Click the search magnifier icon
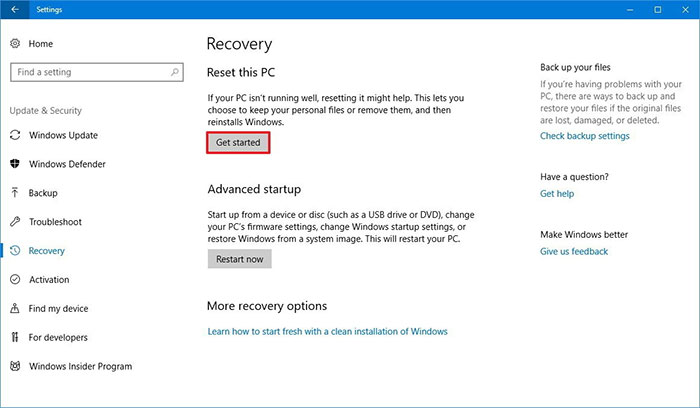700x408 pixels. tap(175, 72)
